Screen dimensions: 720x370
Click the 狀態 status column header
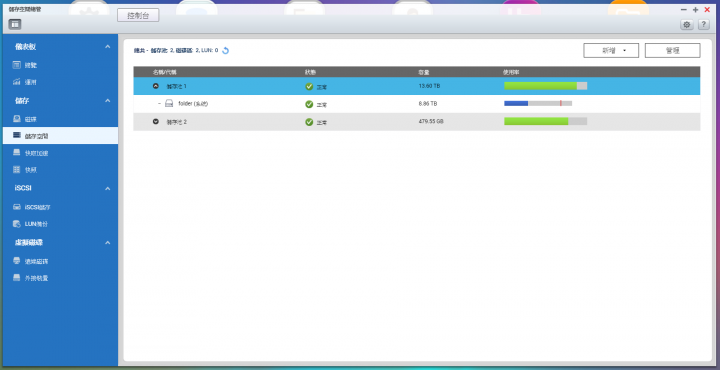(310, 72)
